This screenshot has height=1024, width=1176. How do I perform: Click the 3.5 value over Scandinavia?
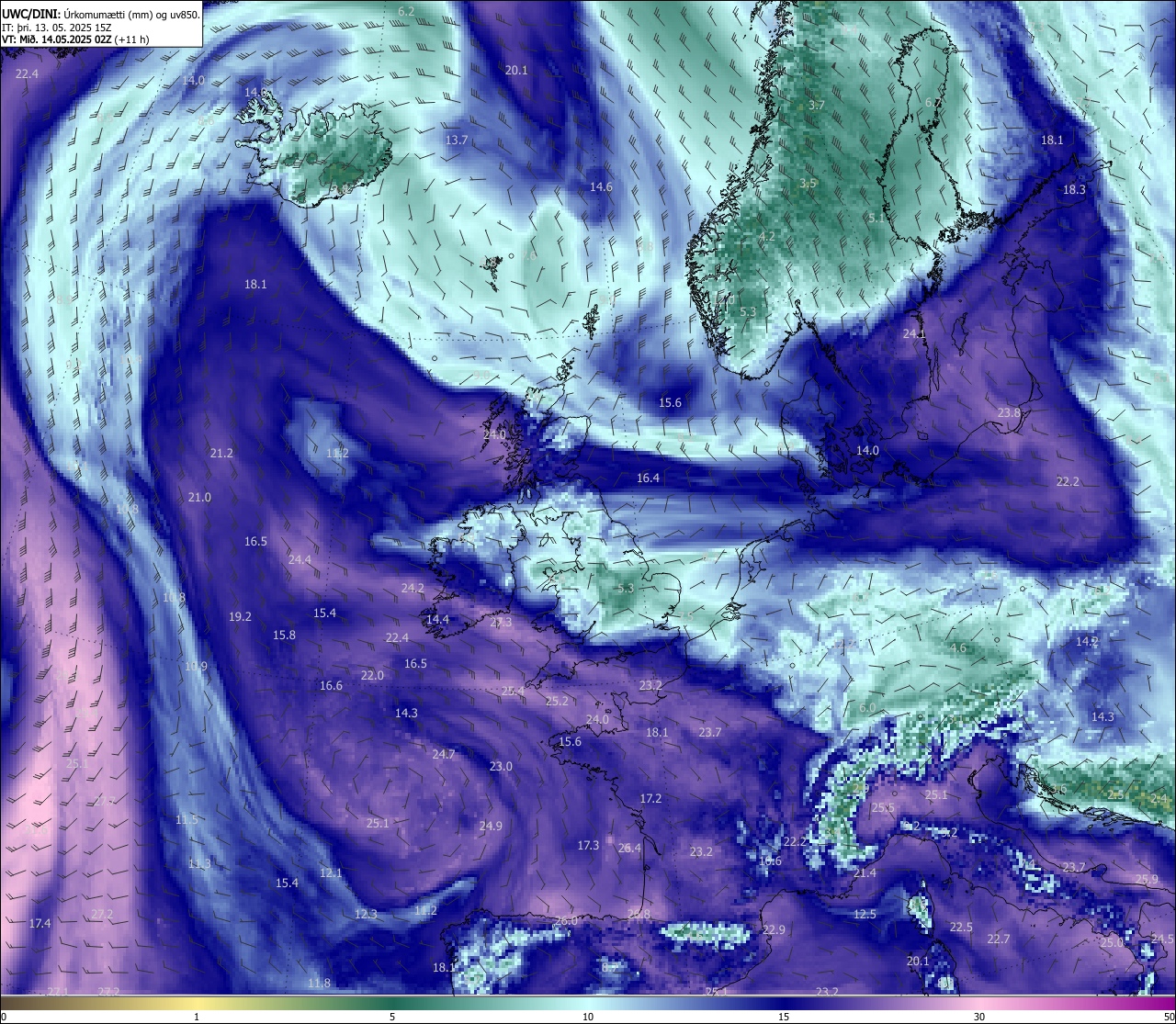pyautogui.click(x=808, y=183)
